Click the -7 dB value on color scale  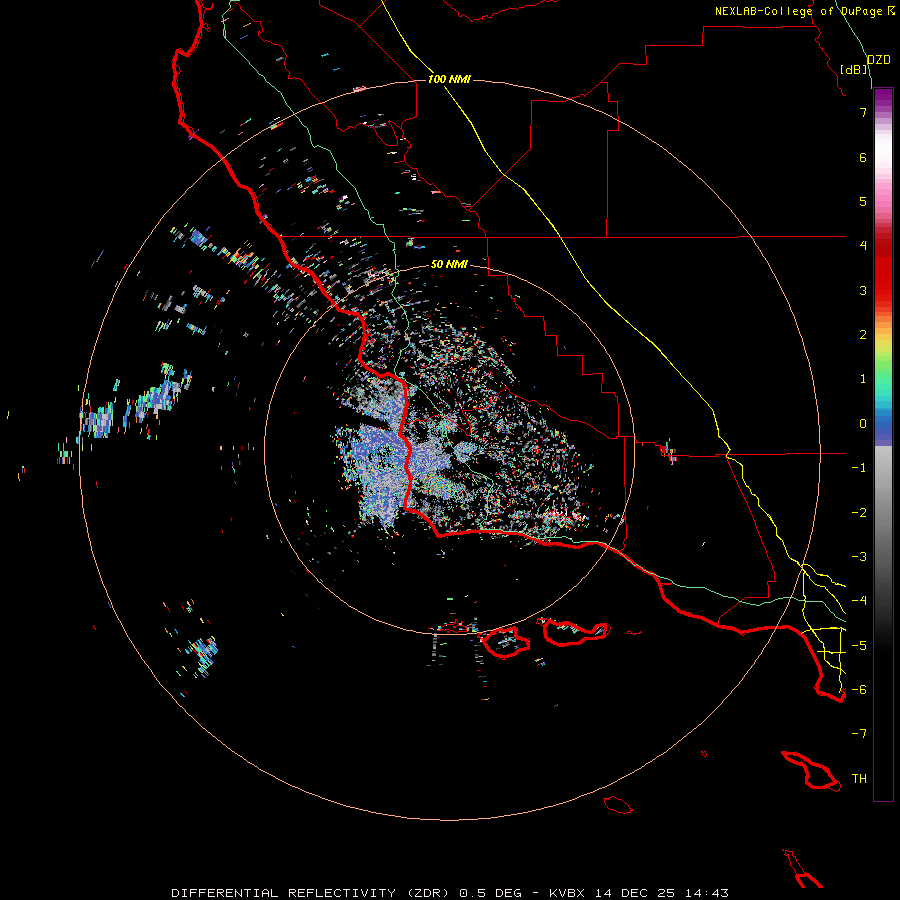859,734
